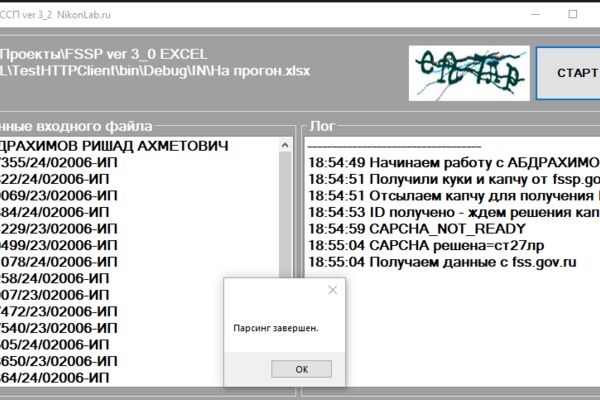Click log line Отсылаем капчу для получения

coord(454,196)
